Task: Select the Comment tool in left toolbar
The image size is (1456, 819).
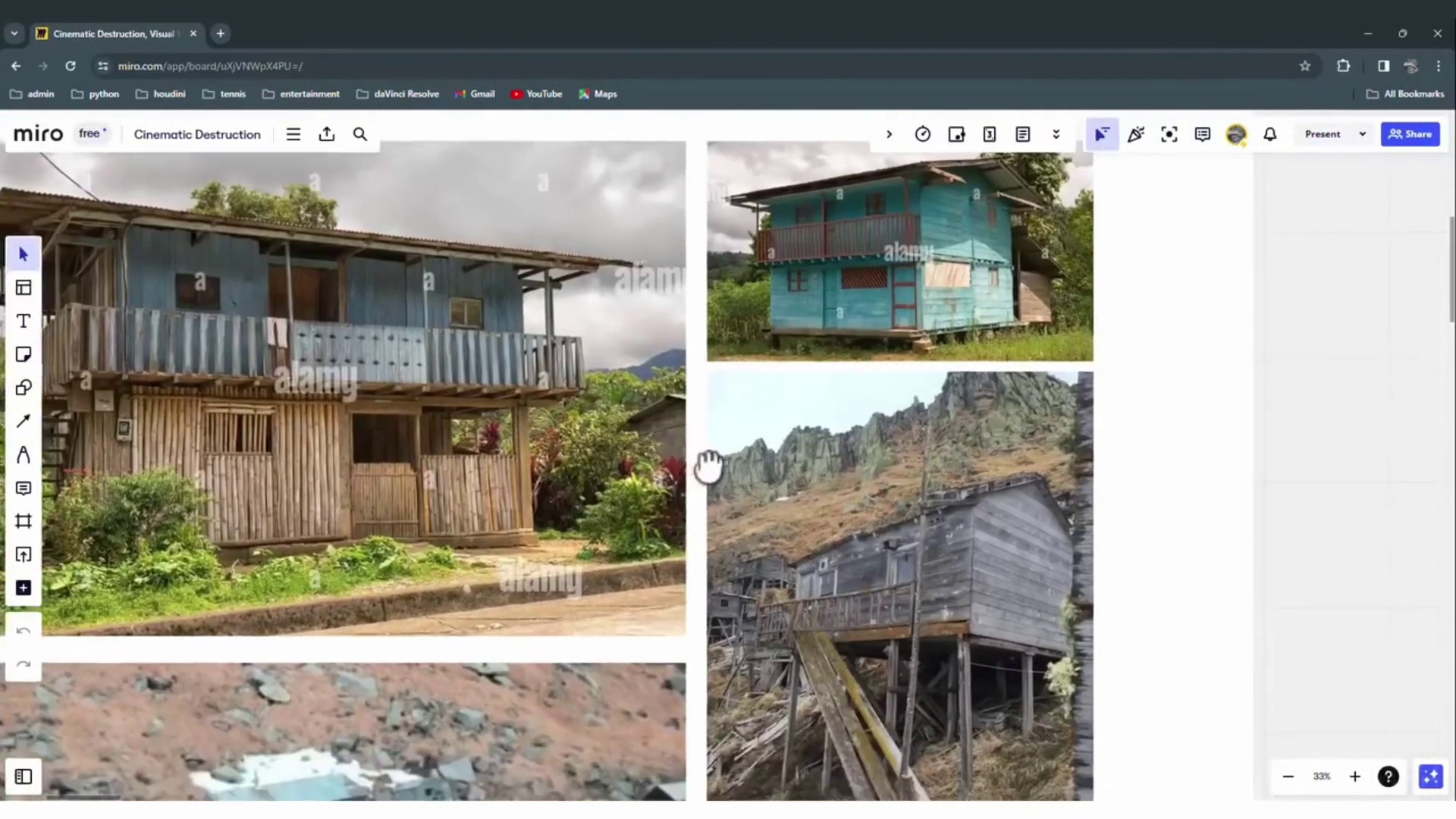Action: pyautogui.click(x=24, y=488)
